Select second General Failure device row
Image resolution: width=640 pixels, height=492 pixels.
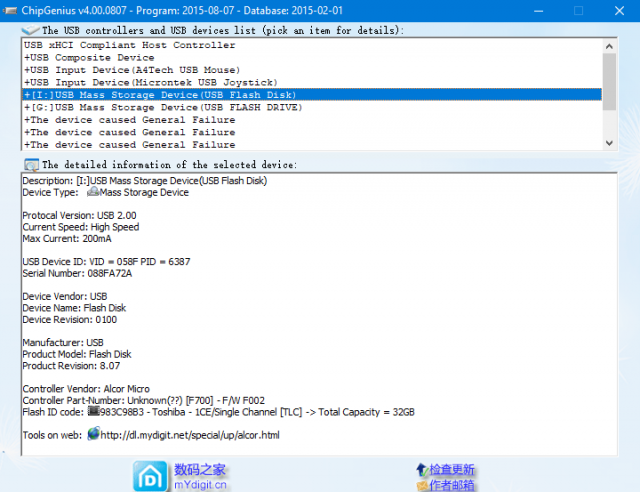[312, 132]
